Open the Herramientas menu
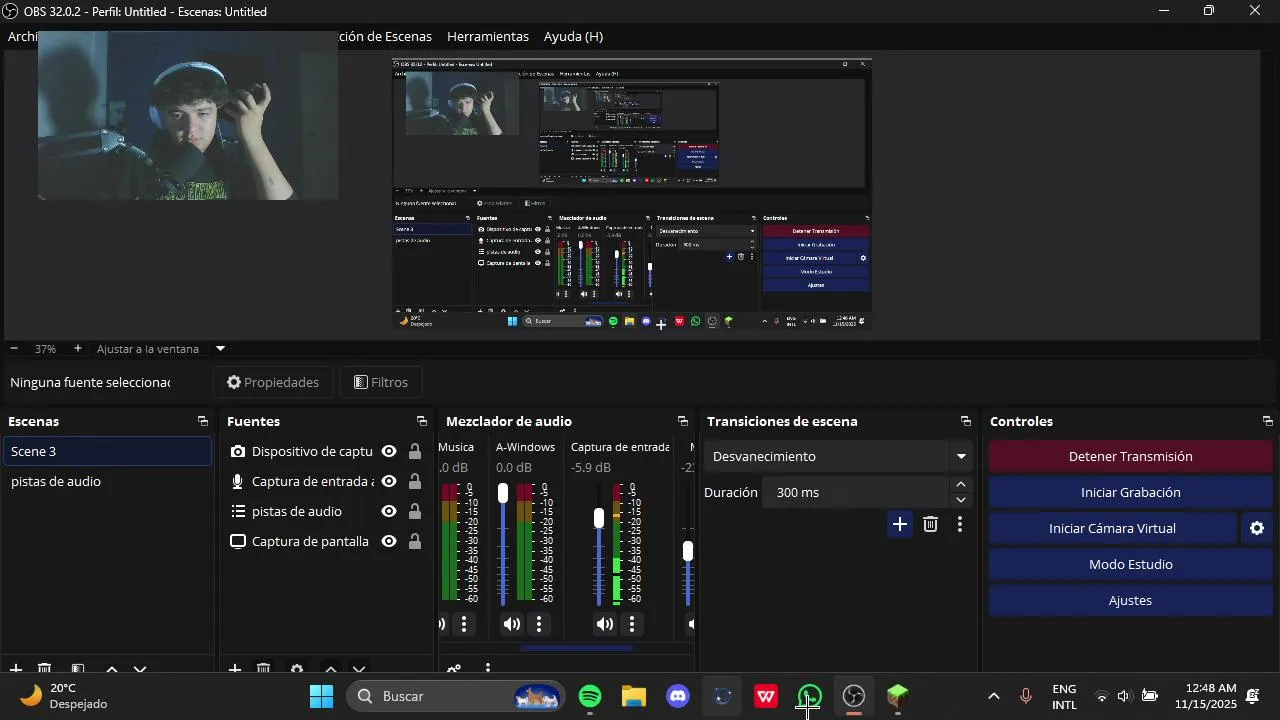The height and width of the screenshot is (720, 1280). pyautogui.click(x=488, y=36)
